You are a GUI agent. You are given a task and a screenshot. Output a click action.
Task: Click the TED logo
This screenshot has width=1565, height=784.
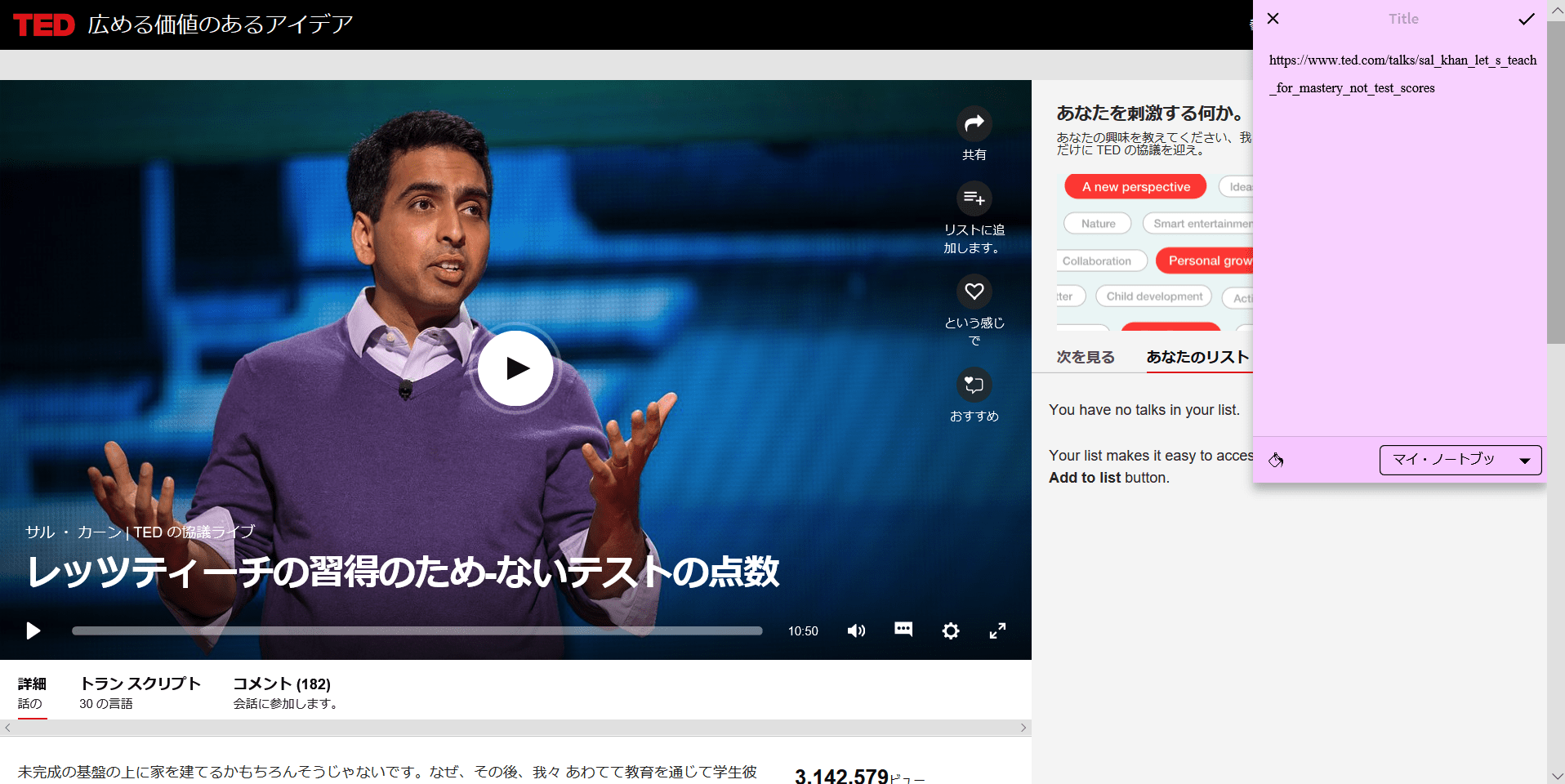pos(44,24)
